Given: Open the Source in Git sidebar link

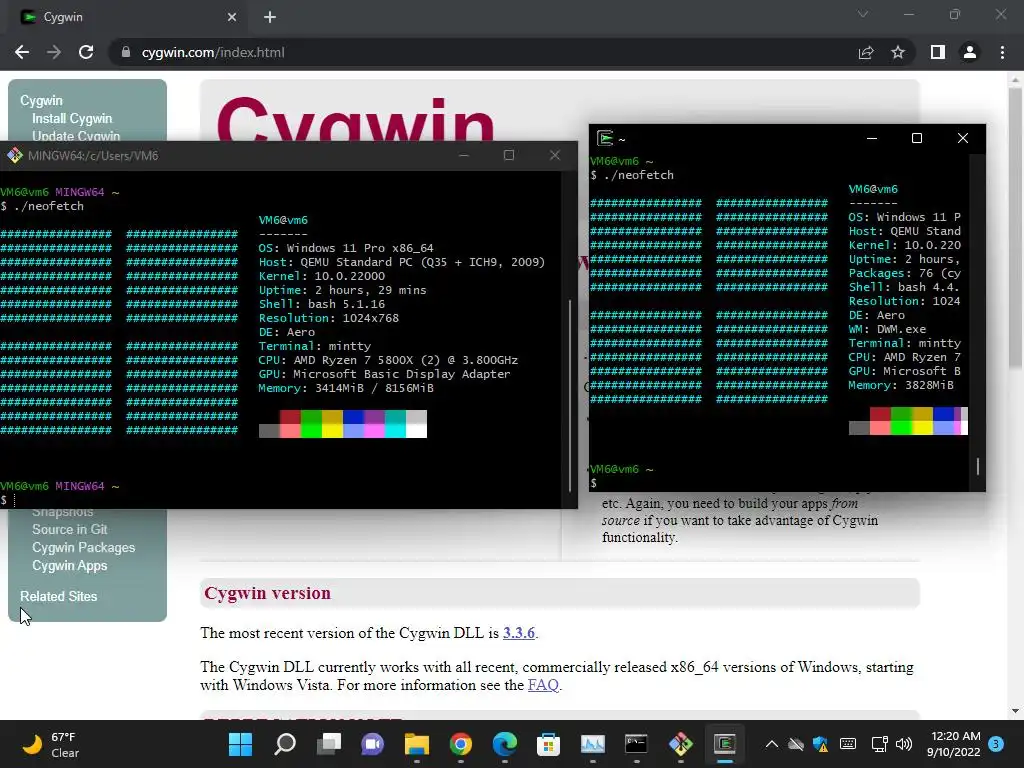Looking at the screenshot, I should click(x=69, y=530).
